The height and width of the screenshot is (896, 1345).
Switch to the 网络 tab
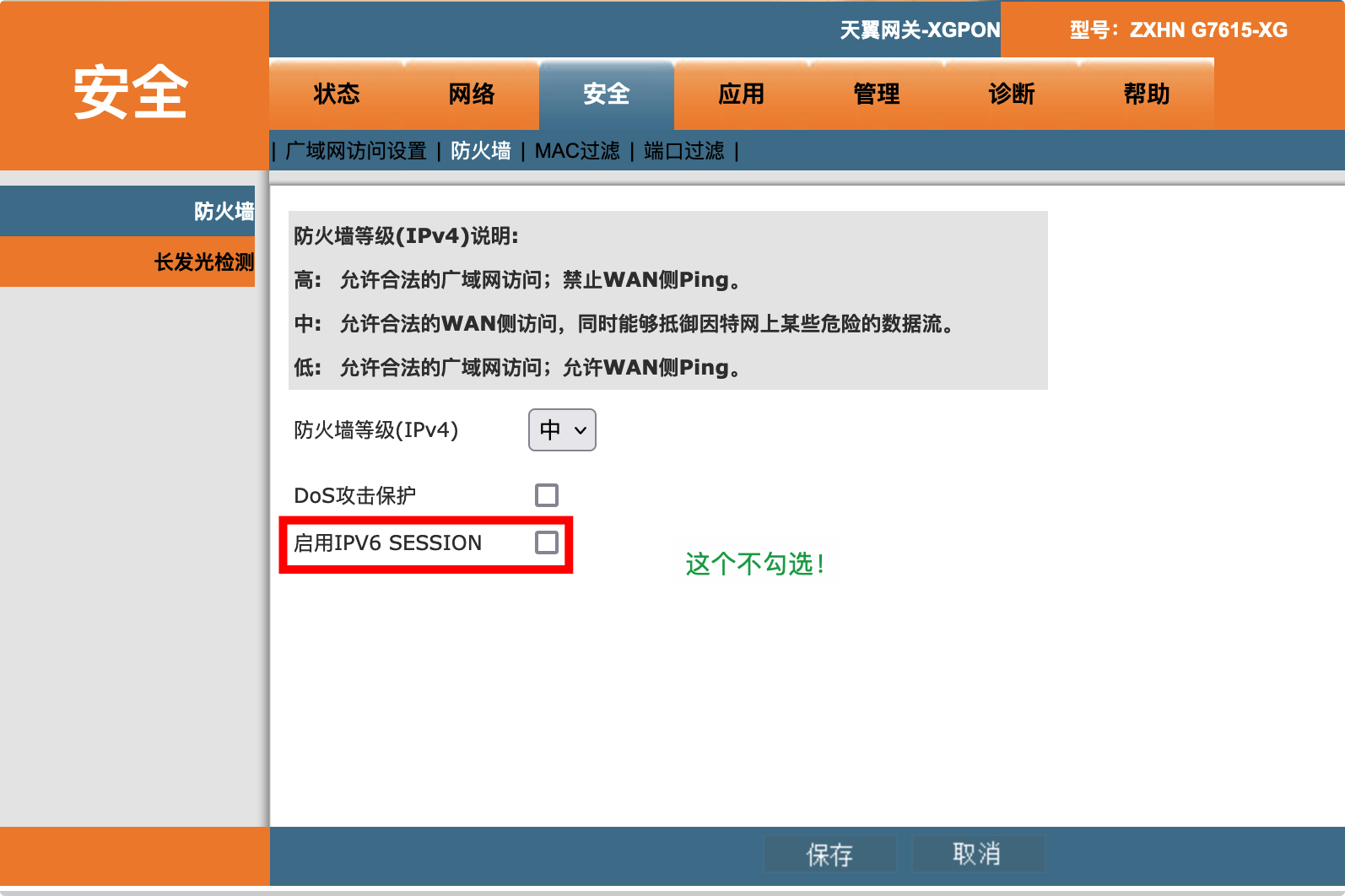pos(472,94)
